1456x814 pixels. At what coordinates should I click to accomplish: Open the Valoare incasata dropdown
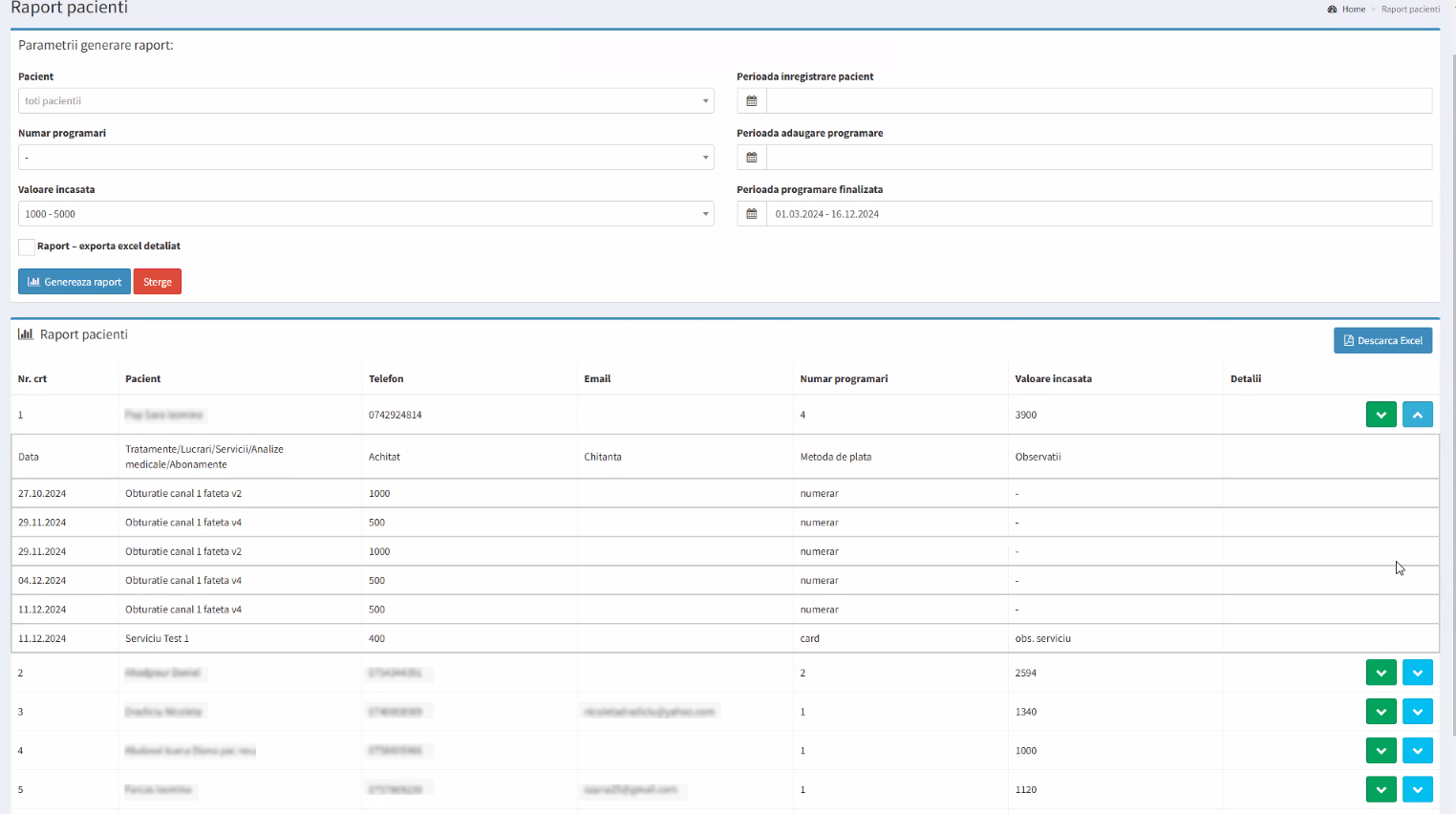coord(365,214)
